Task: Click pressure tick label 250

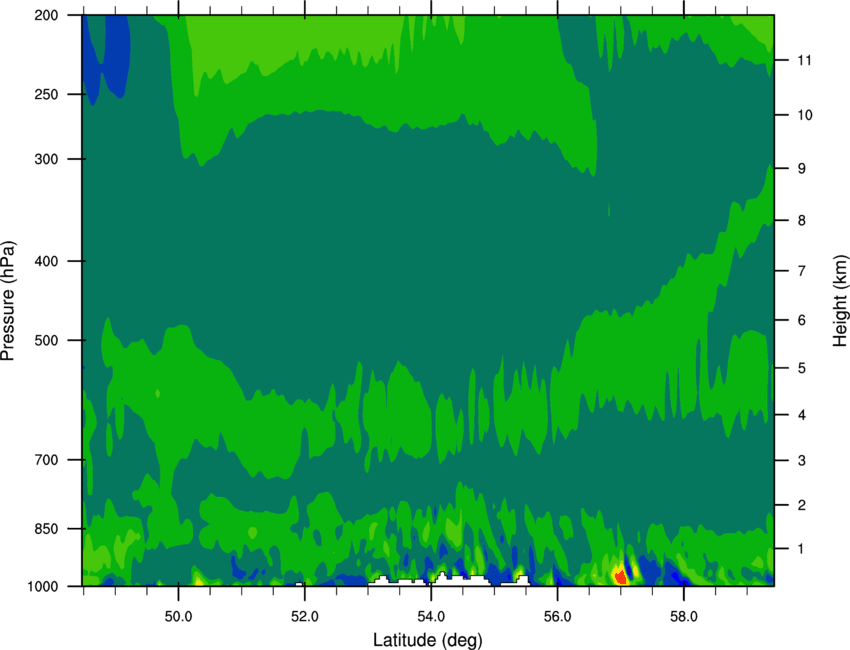Action: click(46, 94)
